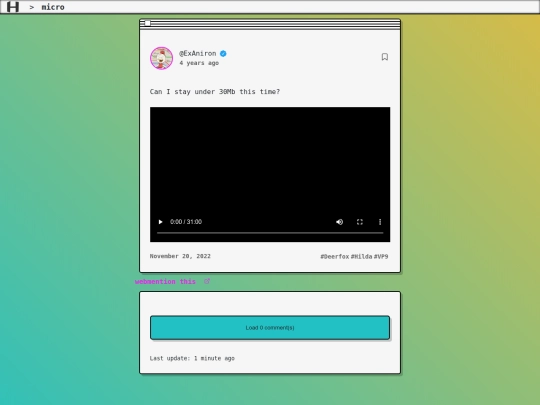Open the #VP9 hashtag
Viewport: 540px width, 405px height.
point(381,257)
